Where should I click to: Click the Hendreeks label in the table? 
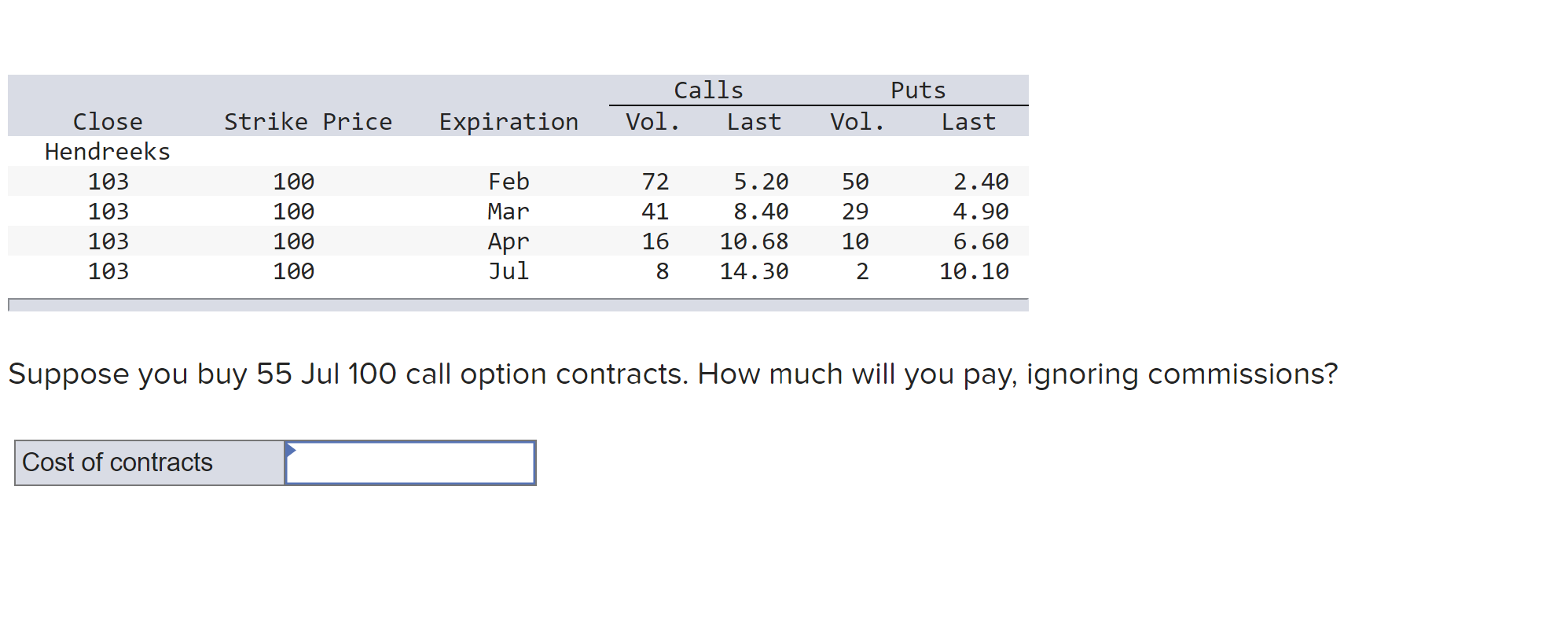point(107,151)
